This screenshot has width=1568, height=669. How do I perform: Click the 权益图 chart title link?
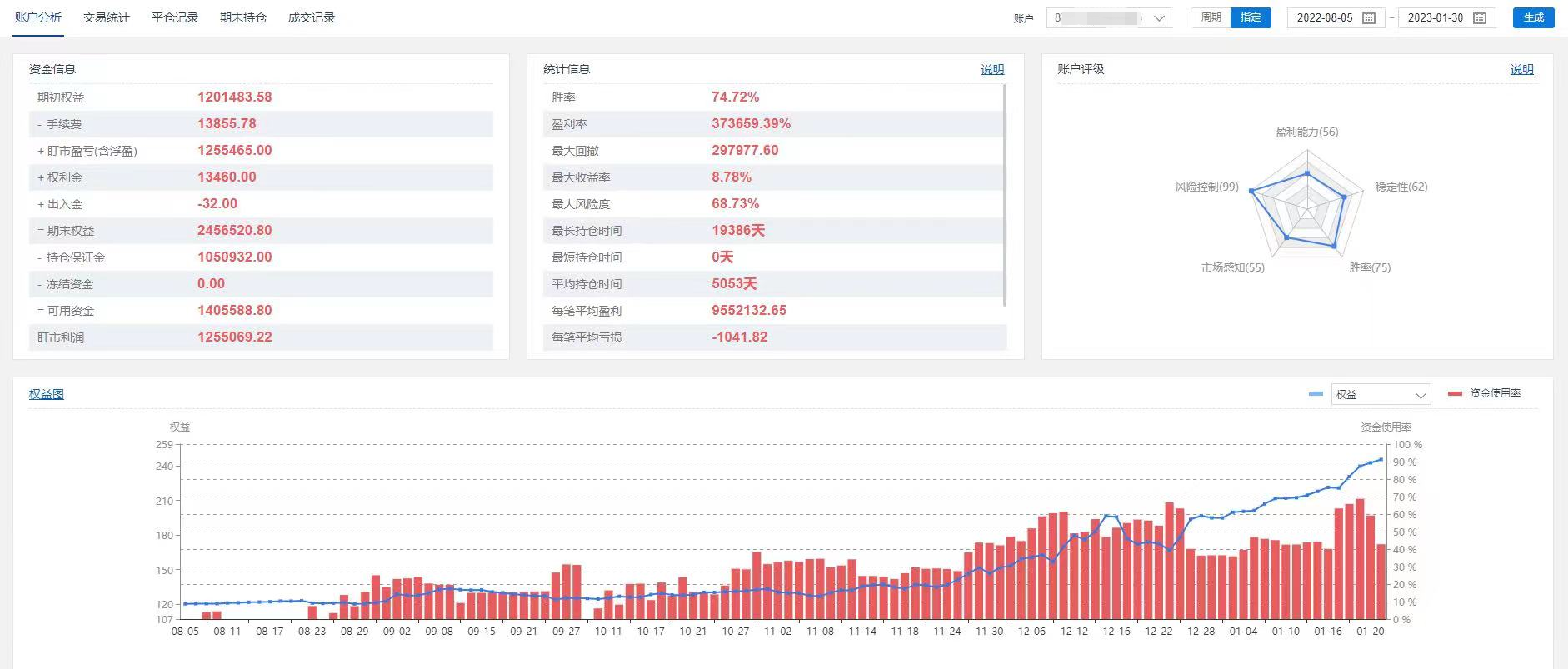47,394
